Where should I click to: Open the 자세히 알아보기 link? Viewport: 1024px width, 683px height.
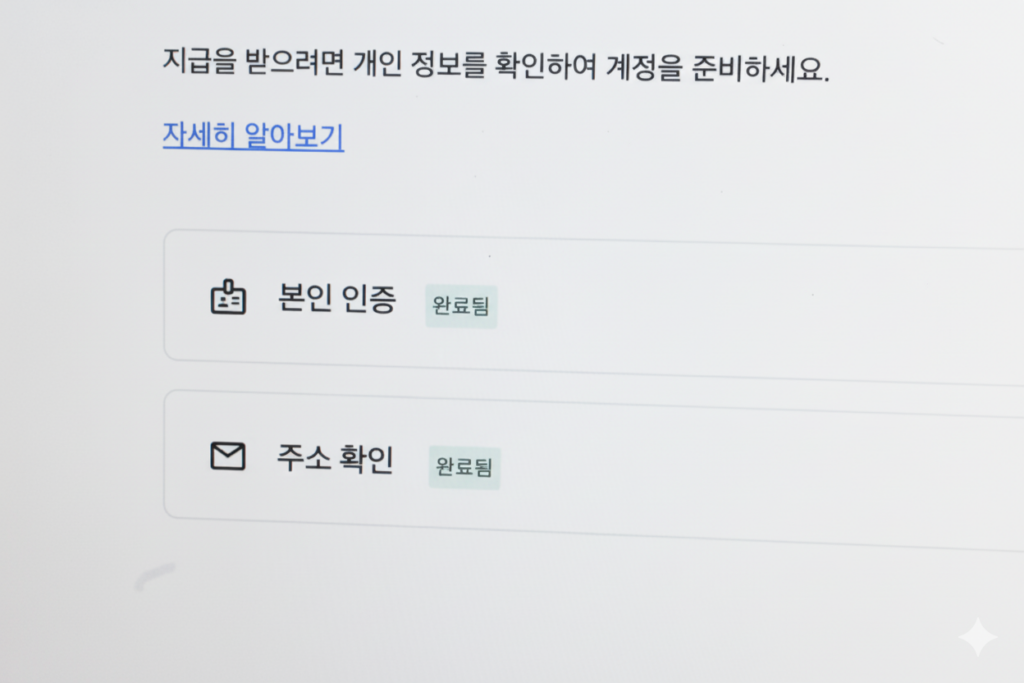point(253,135)
